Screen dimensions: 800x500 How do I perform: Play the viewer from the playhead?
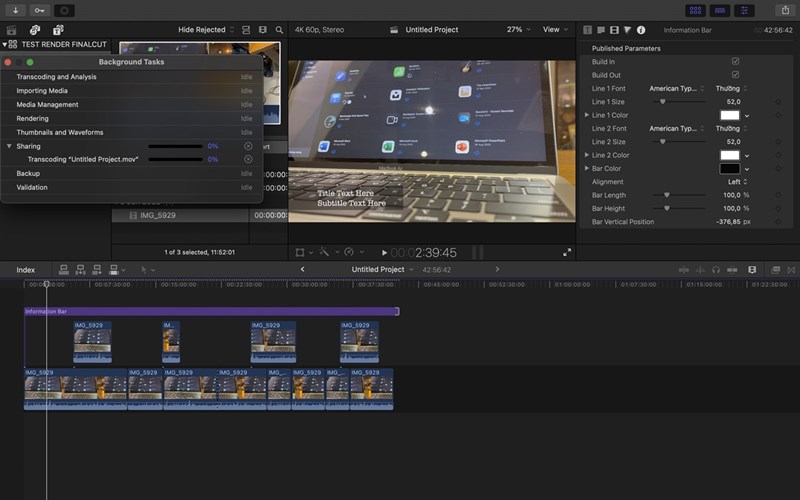(384, 253)
